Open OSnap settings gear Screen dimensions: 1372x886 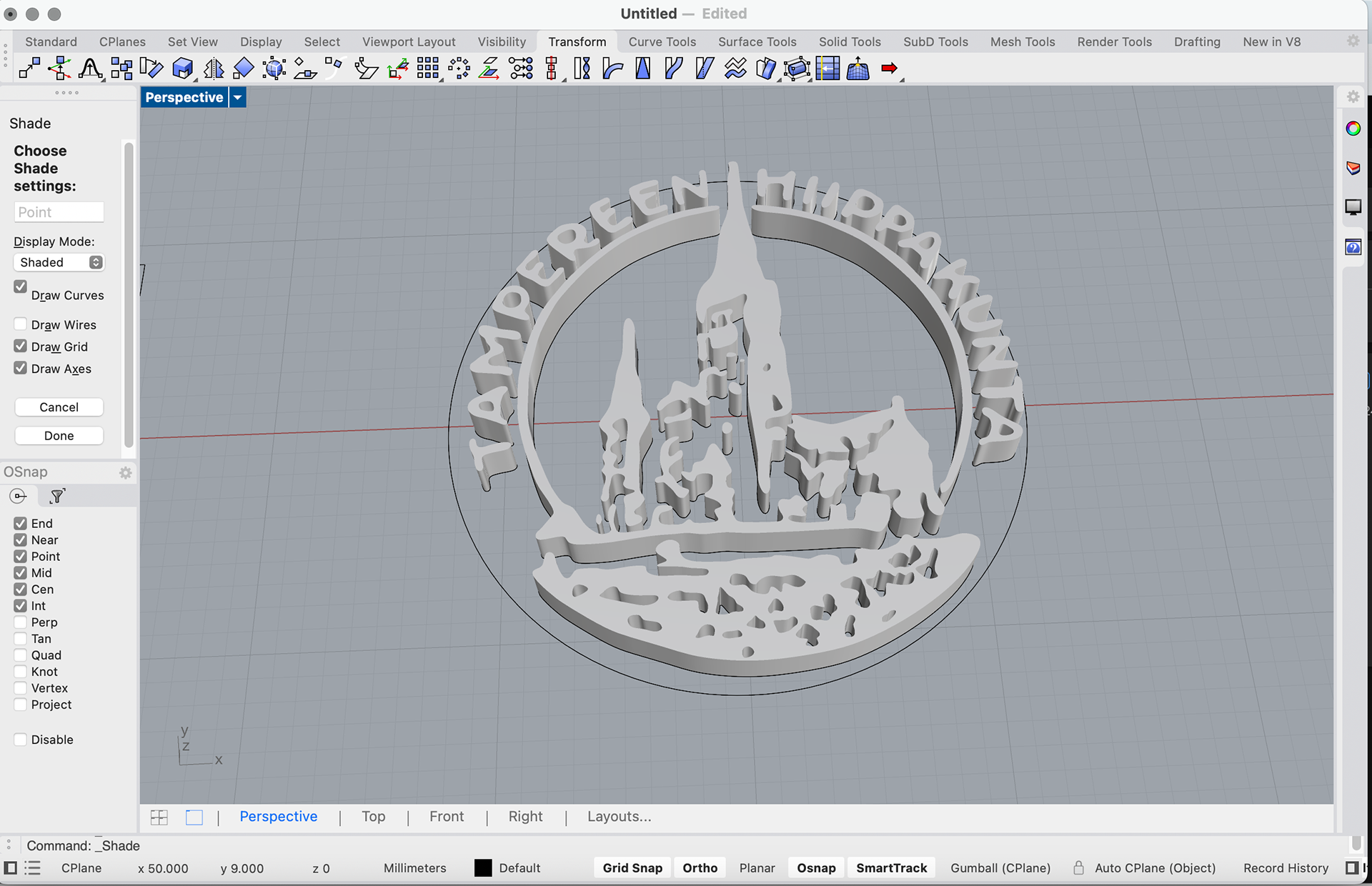coord(126,472)
